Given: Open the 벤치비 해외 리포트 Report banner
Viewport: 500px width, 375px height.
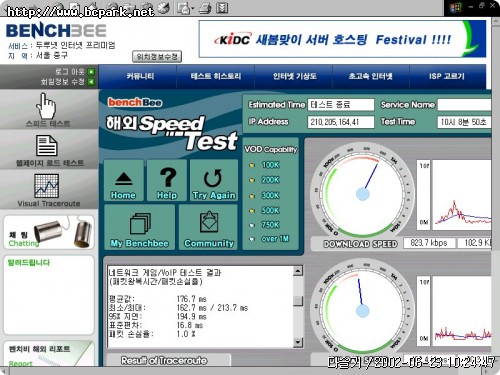Looking at the screenshot, I should (x=49, y=354).
